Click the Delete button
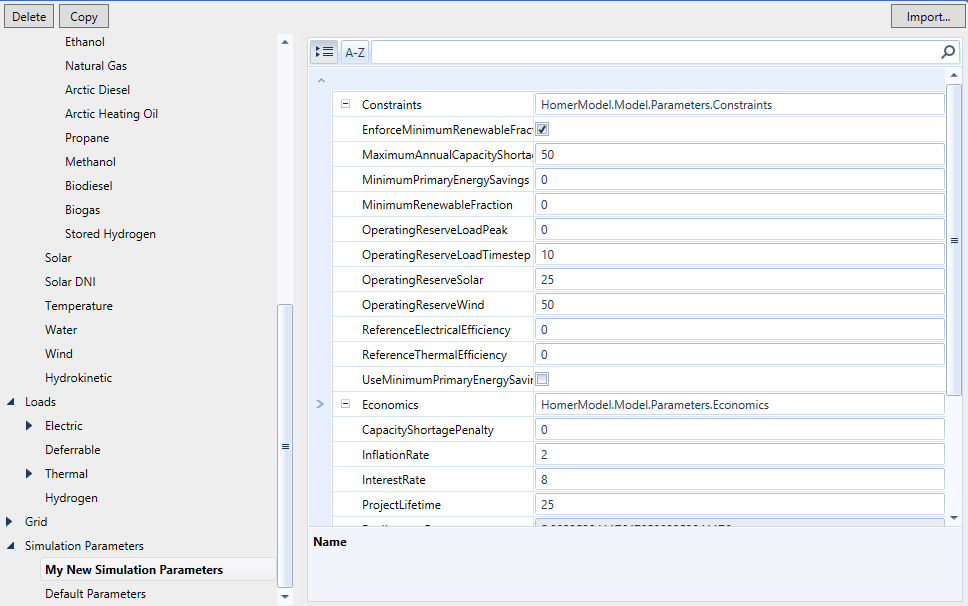Screen dimensions: 968x606 [x=28, y=16]
